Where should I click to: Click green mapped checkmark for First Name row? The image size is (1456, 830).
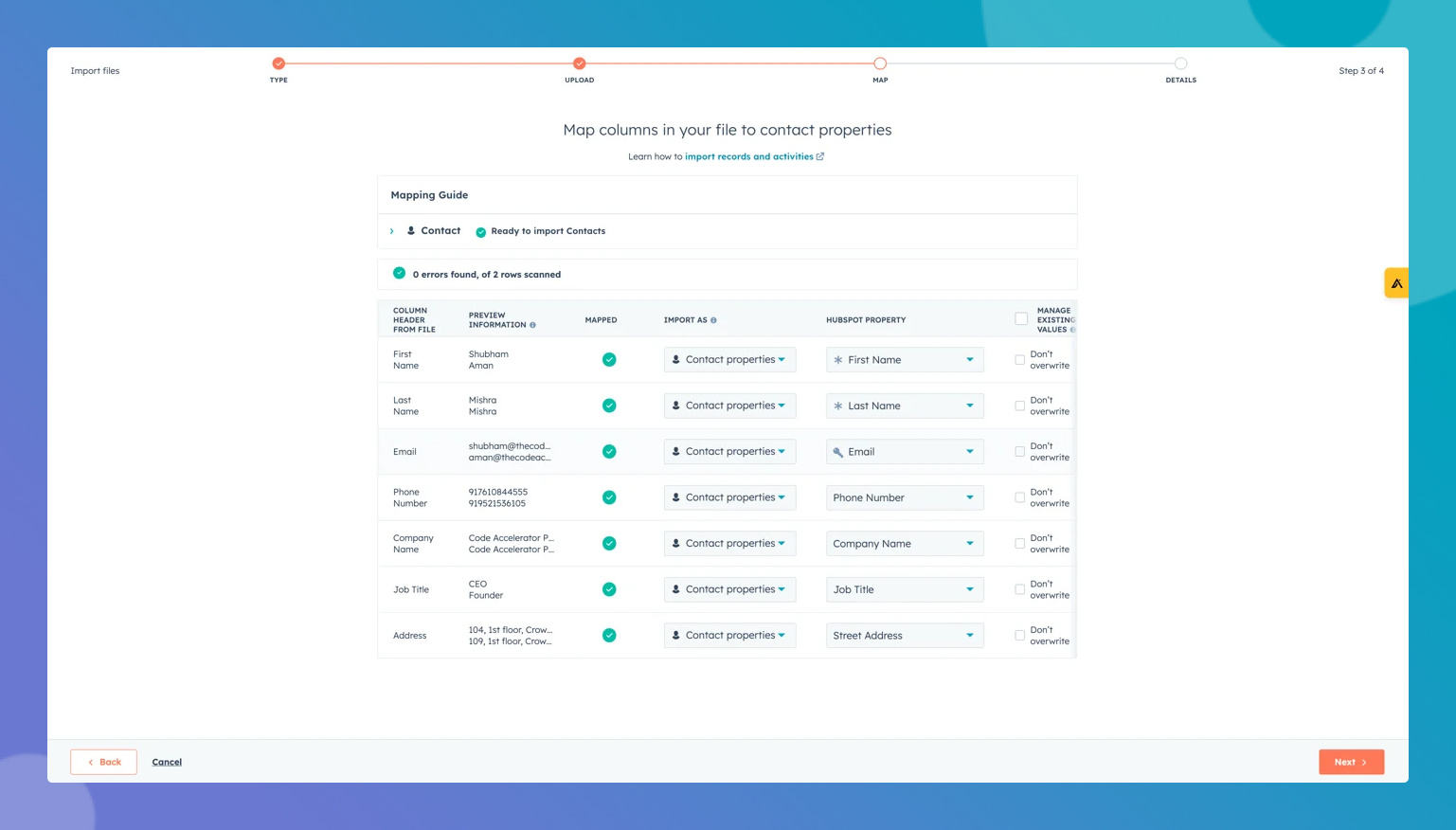(x=609, y=360)
